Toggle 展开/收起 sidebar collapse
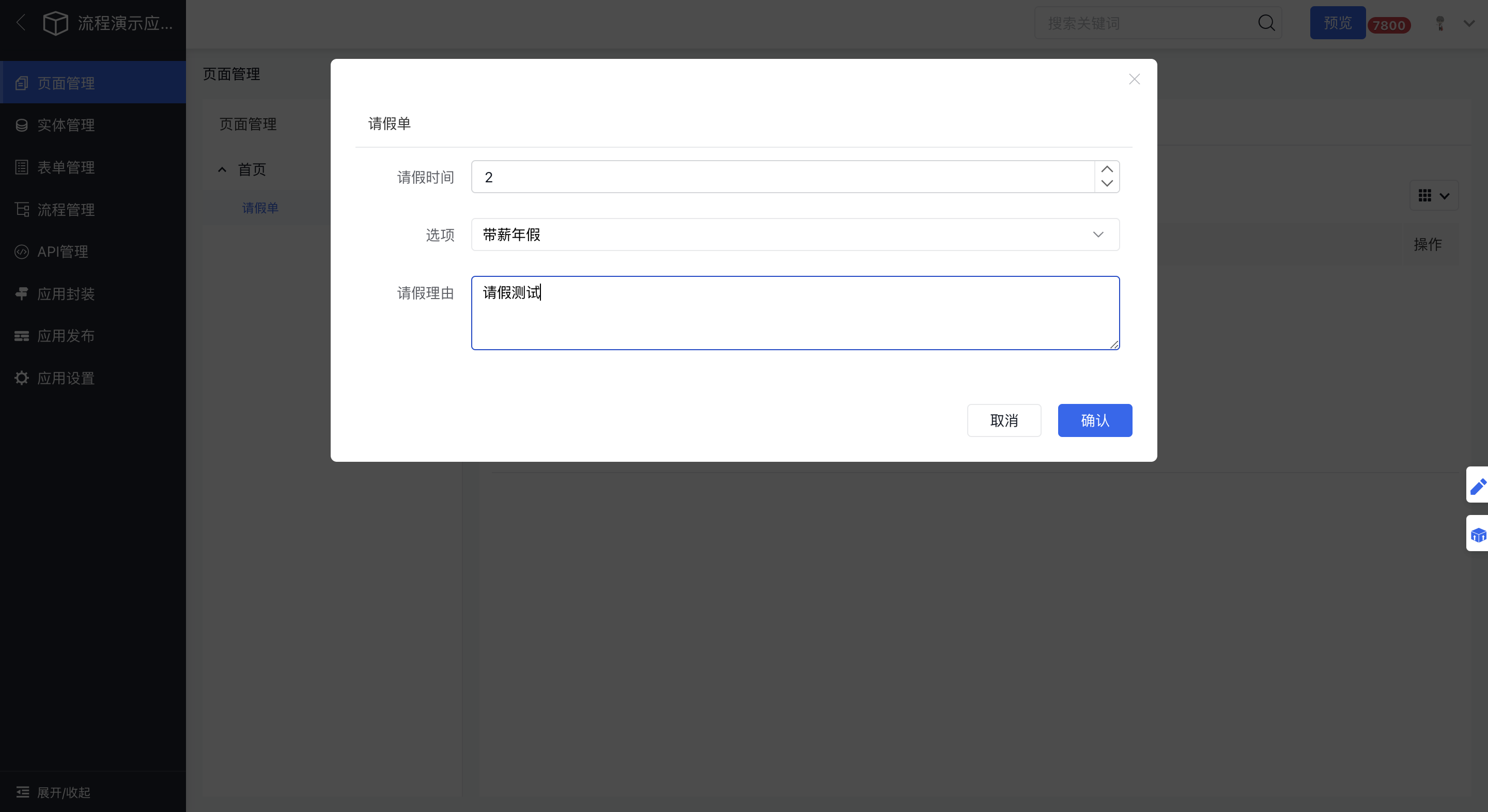 (x=93, y=792)
